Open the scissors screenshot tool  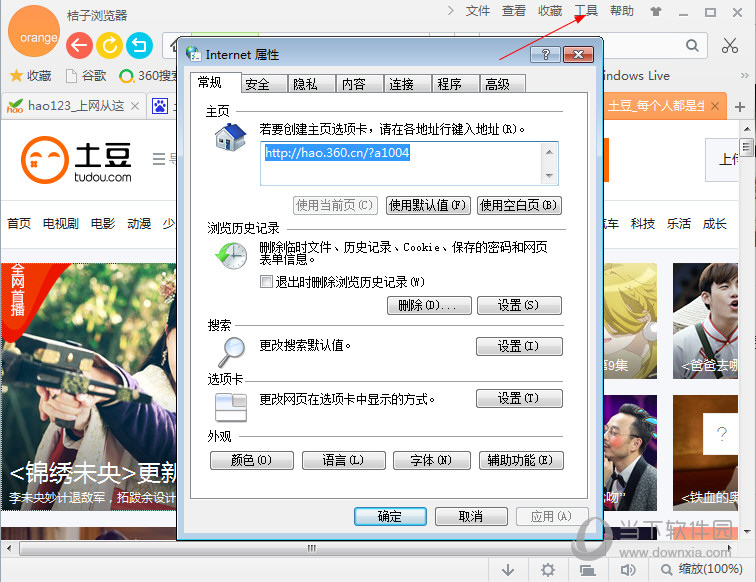point(730,45)
